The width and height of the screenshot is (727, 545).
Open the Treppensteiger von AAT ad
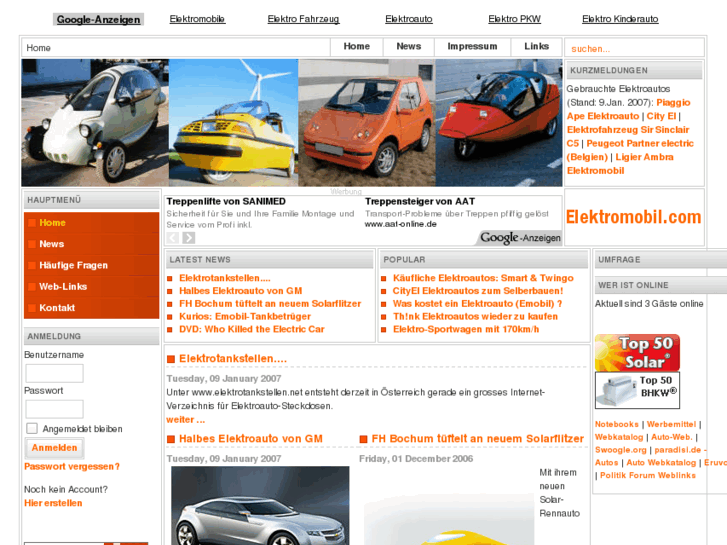pos(420,201)
